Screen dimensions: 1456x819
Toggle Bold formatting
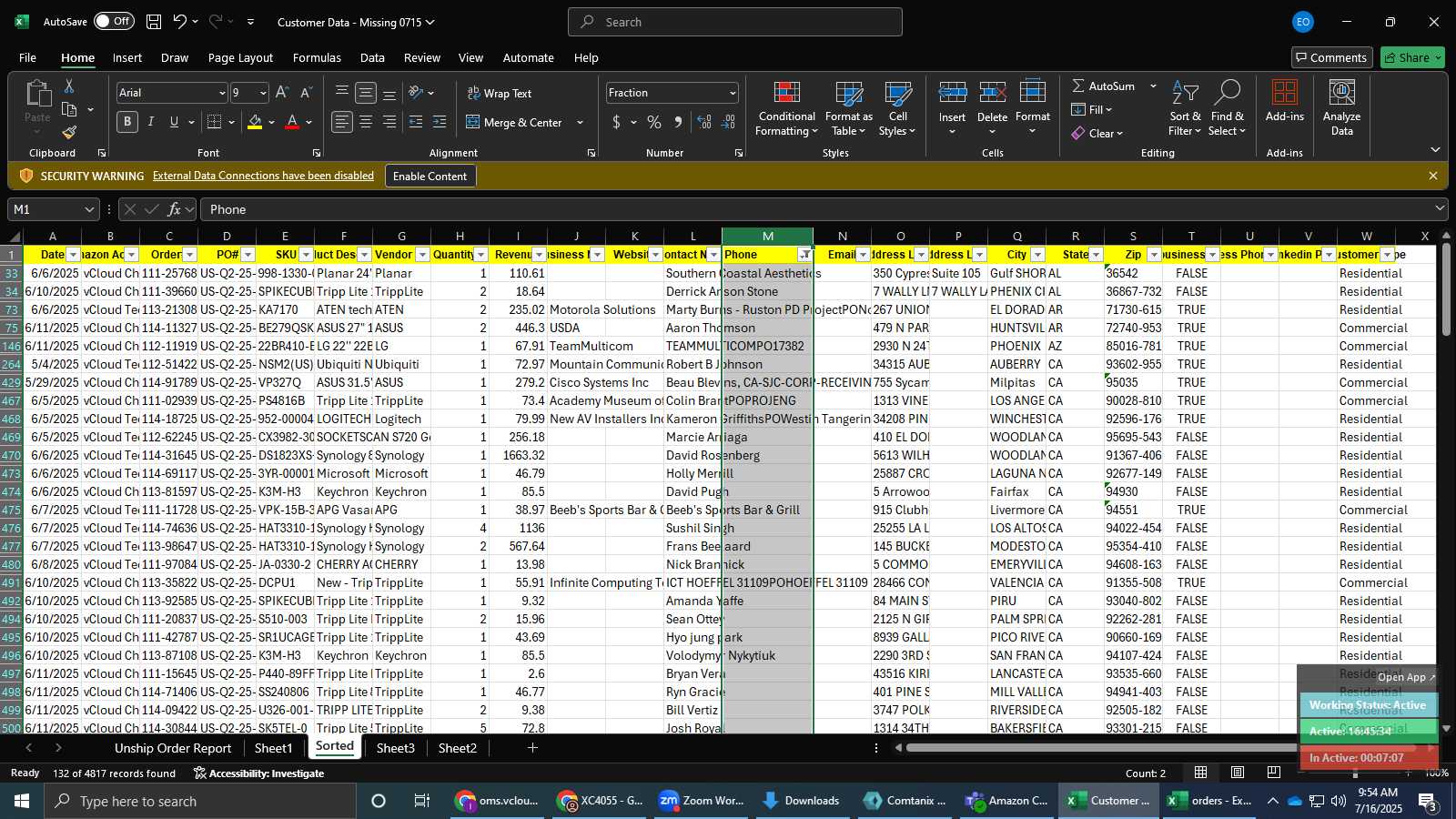tap(127, 122)
